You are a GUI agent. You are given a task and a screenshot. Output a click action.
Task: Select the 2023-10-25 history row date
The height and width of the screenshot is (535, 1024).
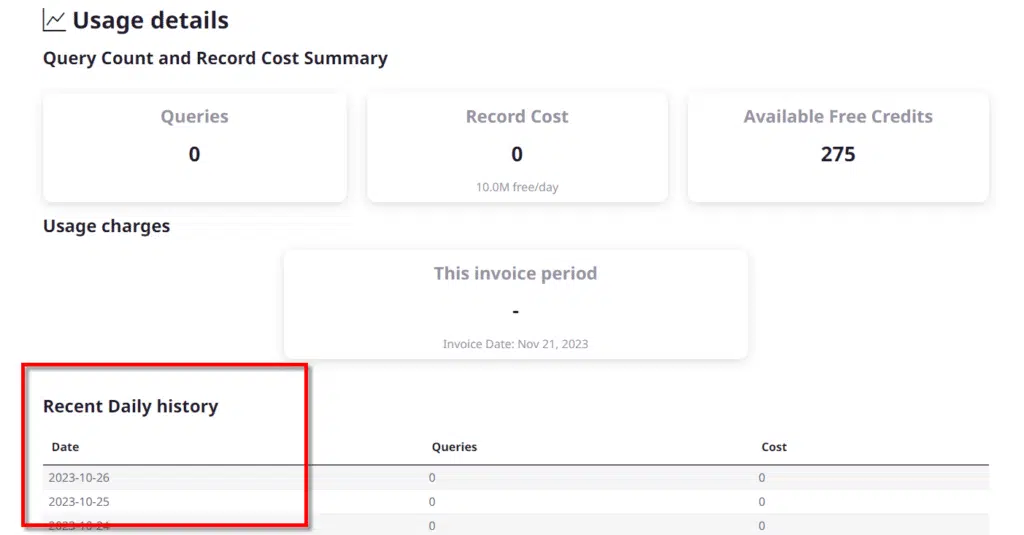[x=79, y=501]
